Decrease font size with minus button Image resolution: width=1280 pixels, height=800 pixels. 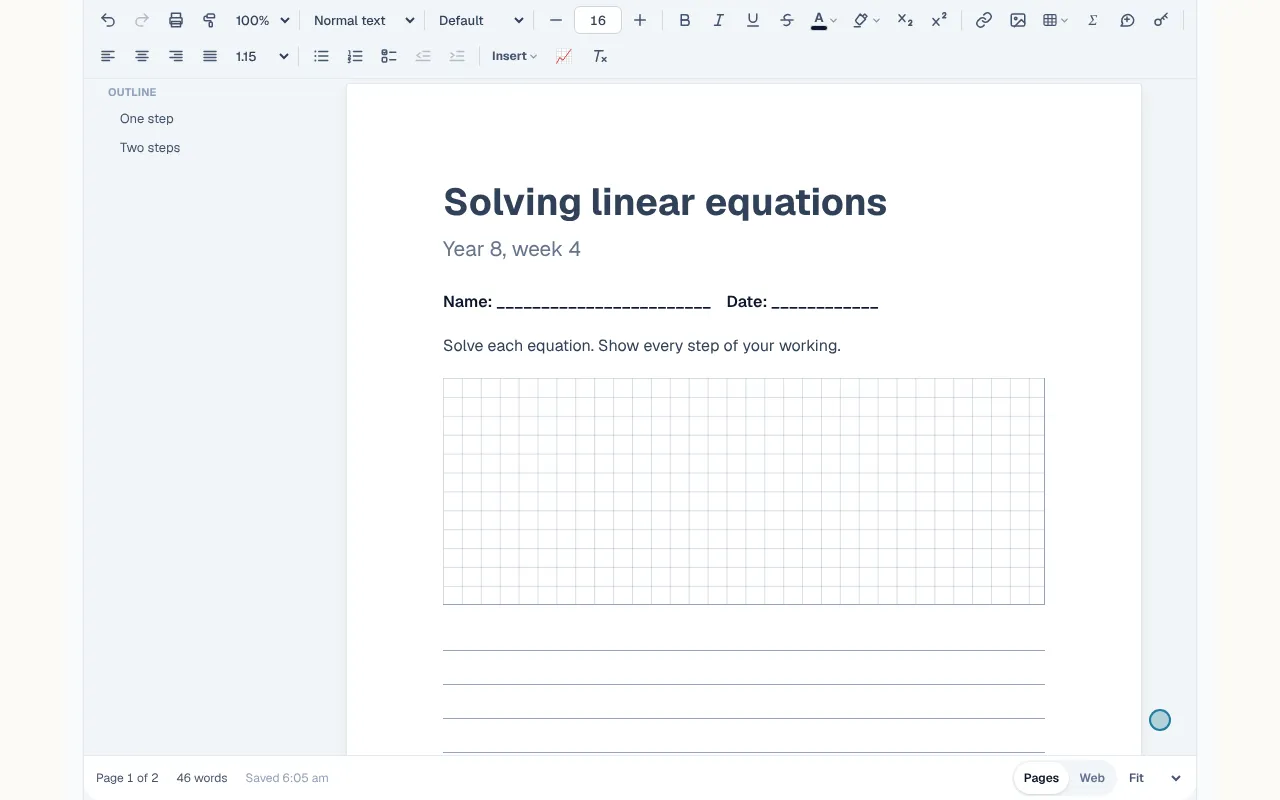(556, 20)
